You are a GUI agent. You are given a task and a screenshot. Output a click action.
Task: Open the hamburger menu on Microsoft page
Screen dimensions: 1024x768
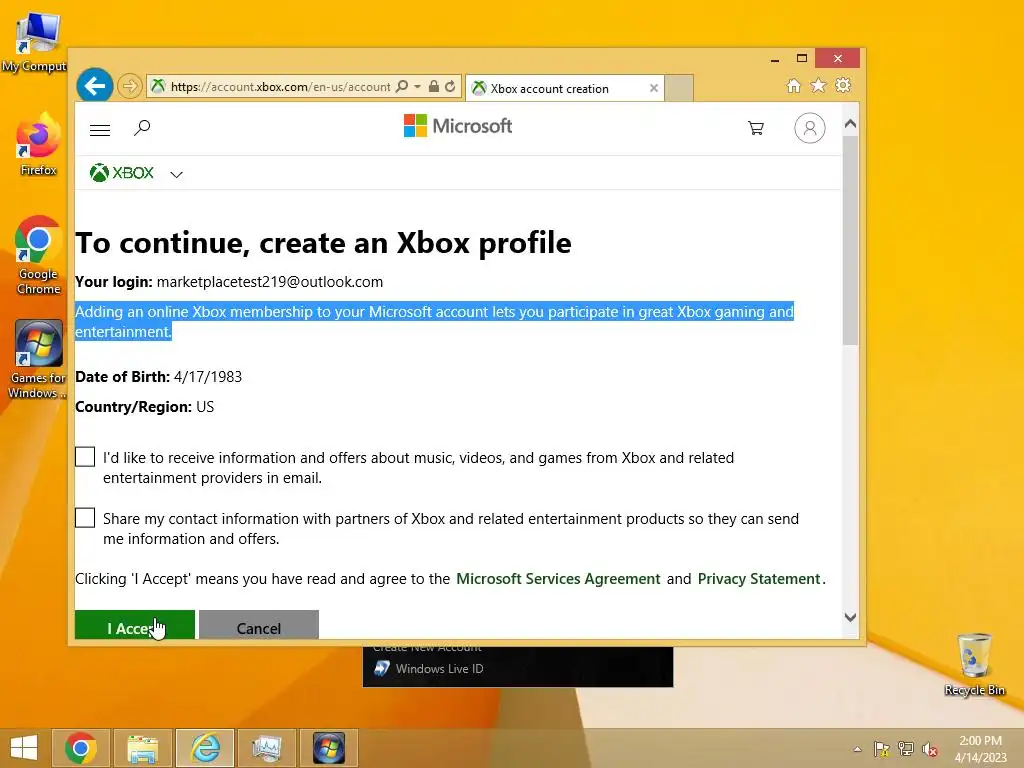click(x=100, y=130)
